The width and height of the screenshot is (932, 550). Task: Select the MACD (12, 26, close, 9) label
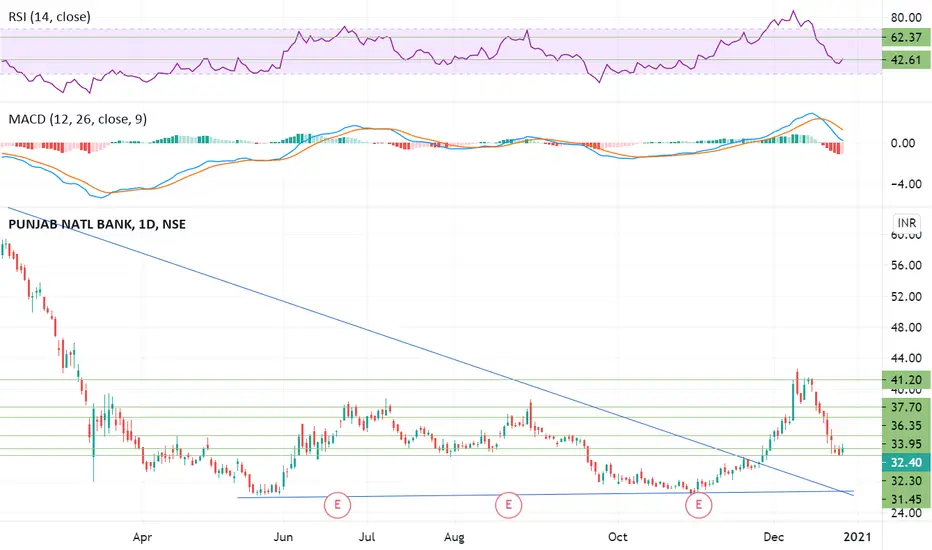point(77,119)
